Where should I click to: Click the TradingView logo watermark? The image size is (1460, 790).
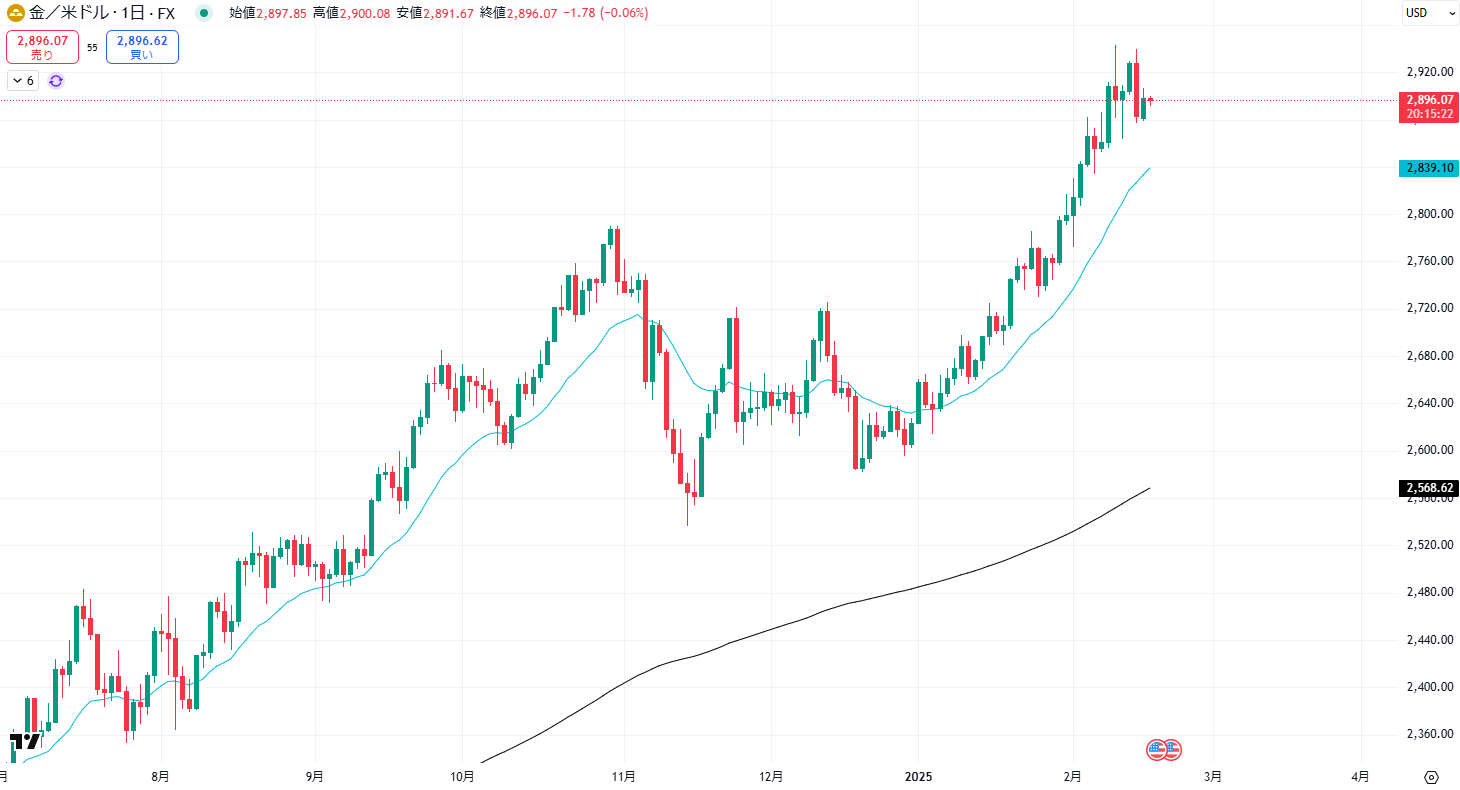pyautogui.click(x=26, y=741)
